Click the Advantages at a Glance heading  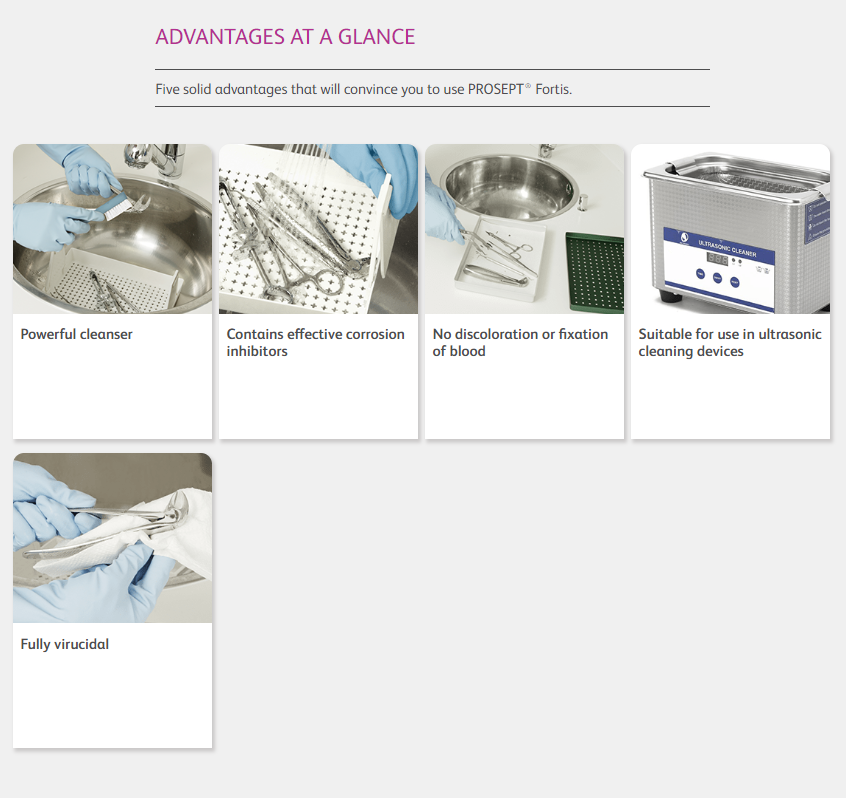tap(285, 37)
